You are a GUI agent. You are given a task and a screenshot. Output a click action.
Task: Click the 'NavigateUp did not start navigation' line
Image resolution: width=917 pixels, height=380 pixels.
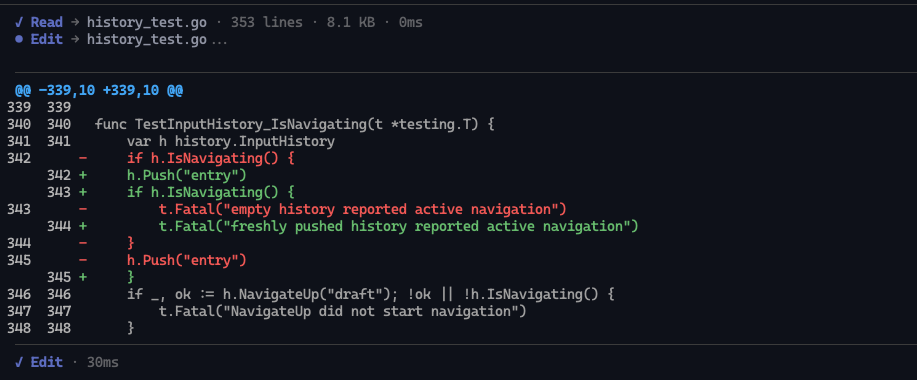point(343,311)
